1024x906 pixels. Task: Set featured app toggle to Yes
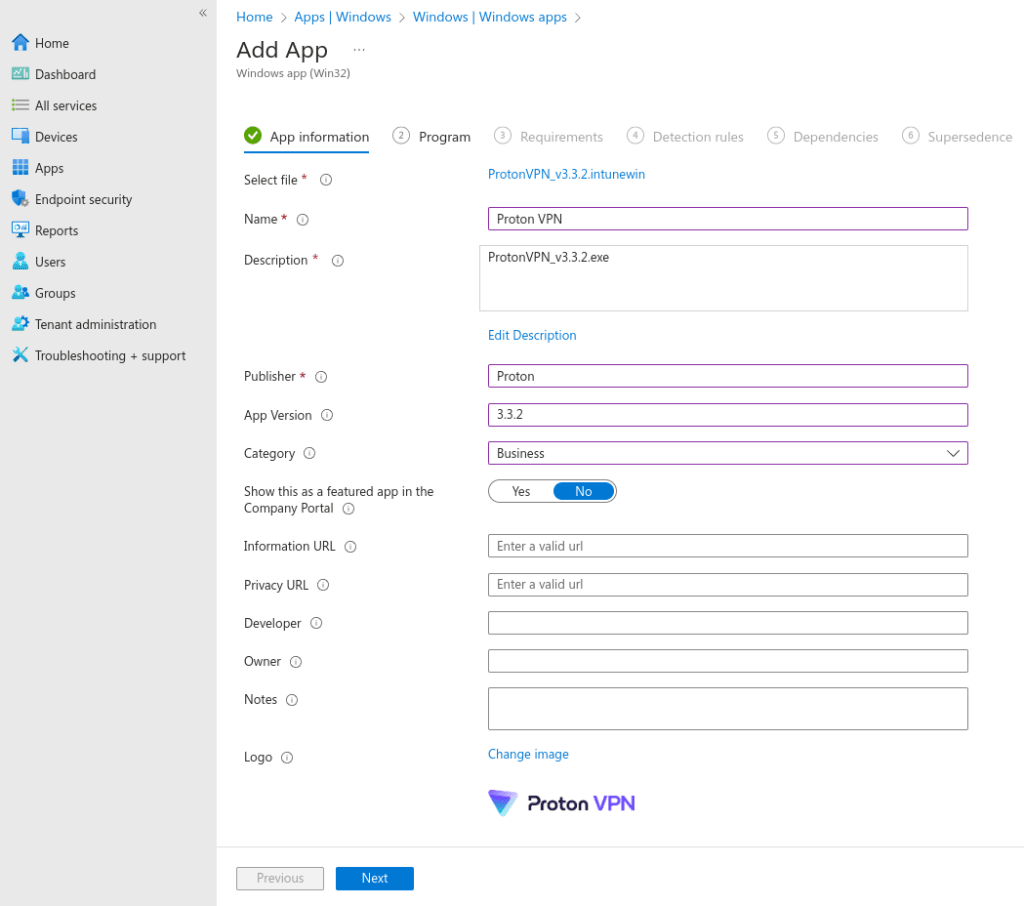521,491
